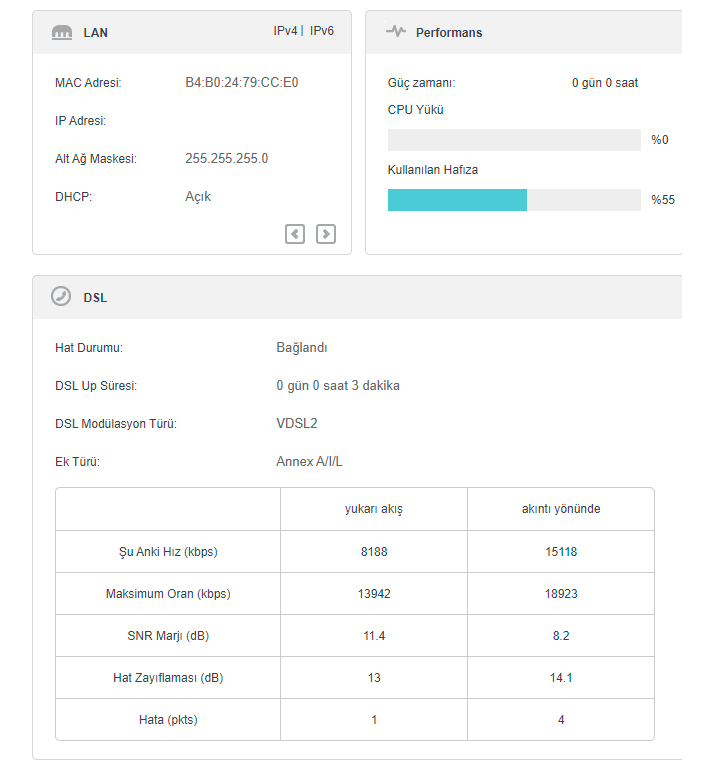Click the Alt Ağ Maskesi label
Screen dimensions: 710x764
click(x=96, y=159)
